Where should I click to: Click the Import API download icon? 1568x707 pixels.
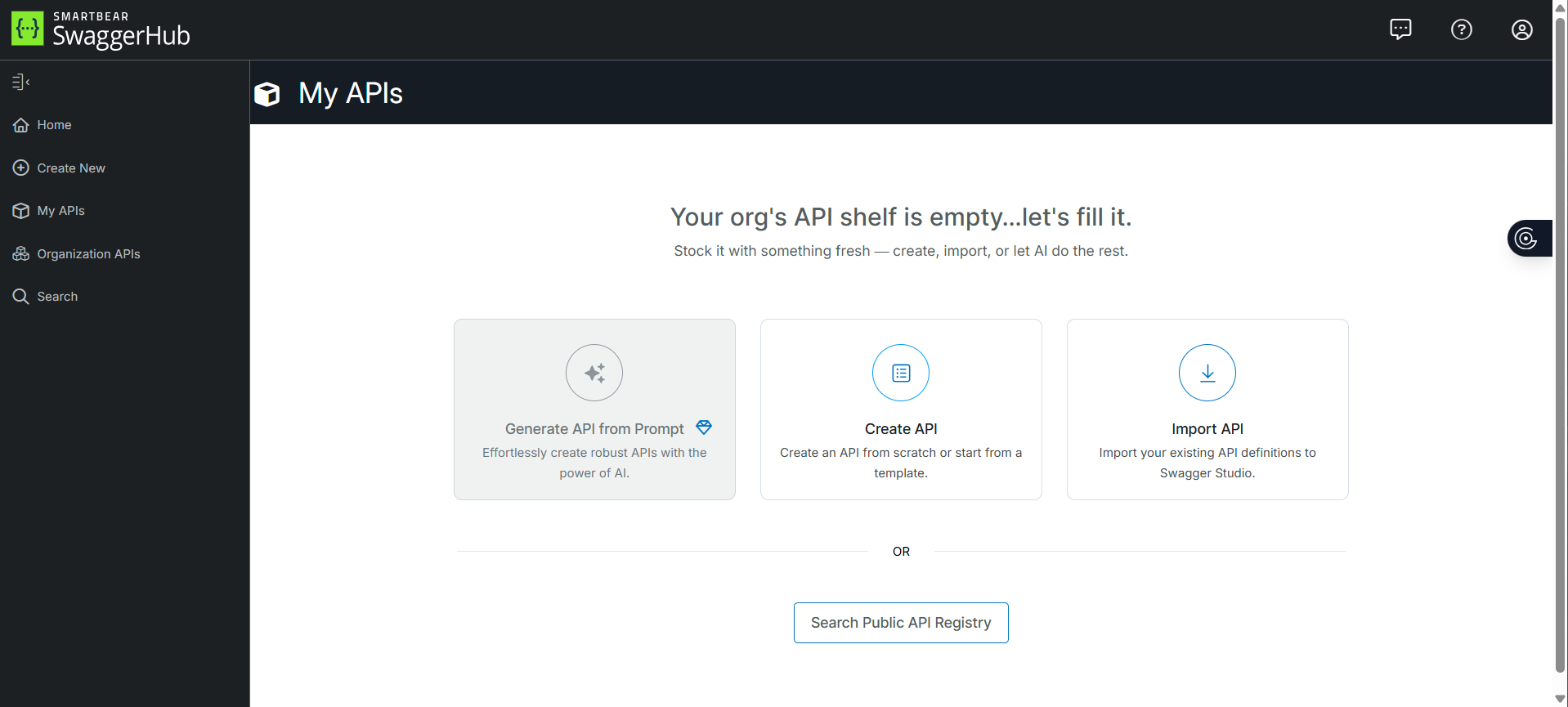[x=1207, y=373]
